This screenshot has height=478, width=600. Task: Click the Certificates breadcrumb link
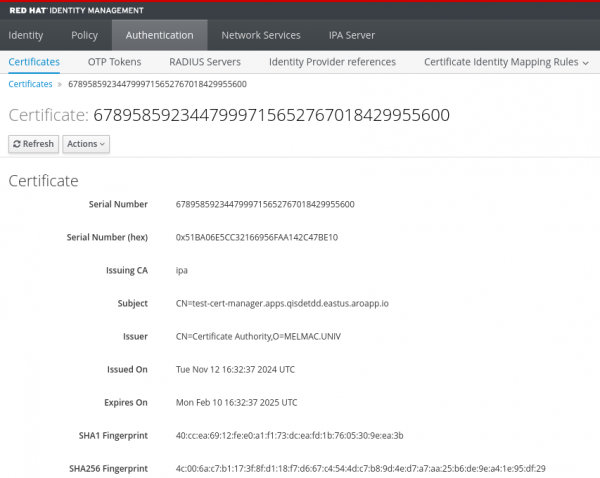tap(30, 84)
